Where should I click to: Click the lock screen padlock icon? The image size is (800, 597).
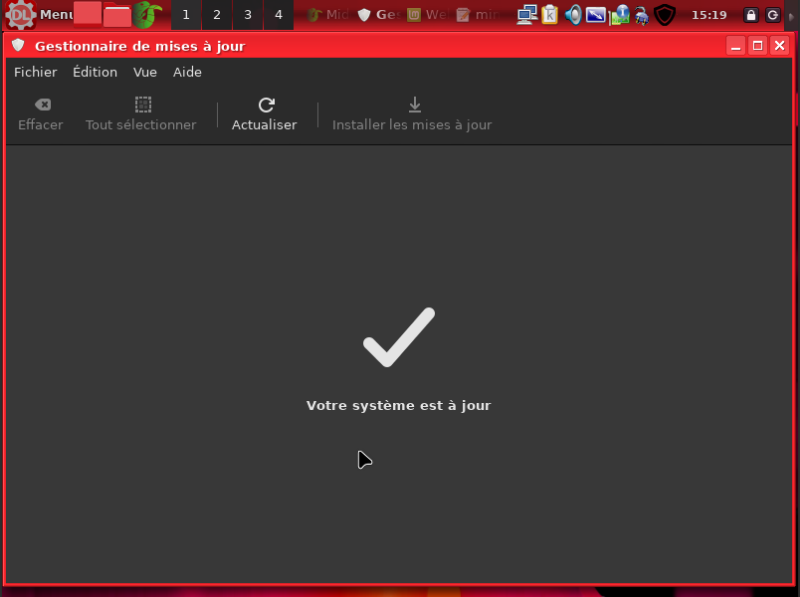point(751,15)
